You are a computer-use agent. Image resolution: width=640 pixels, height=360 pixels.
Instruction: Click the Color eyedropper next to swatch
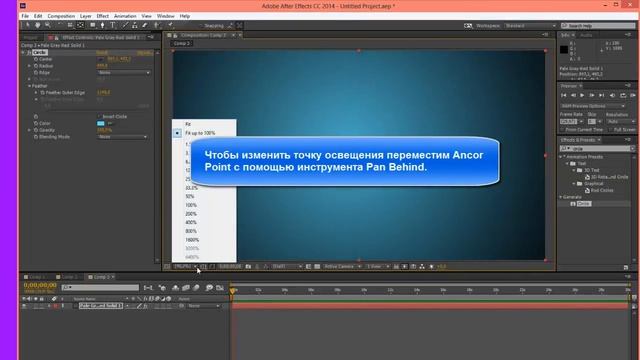[110, 123]
